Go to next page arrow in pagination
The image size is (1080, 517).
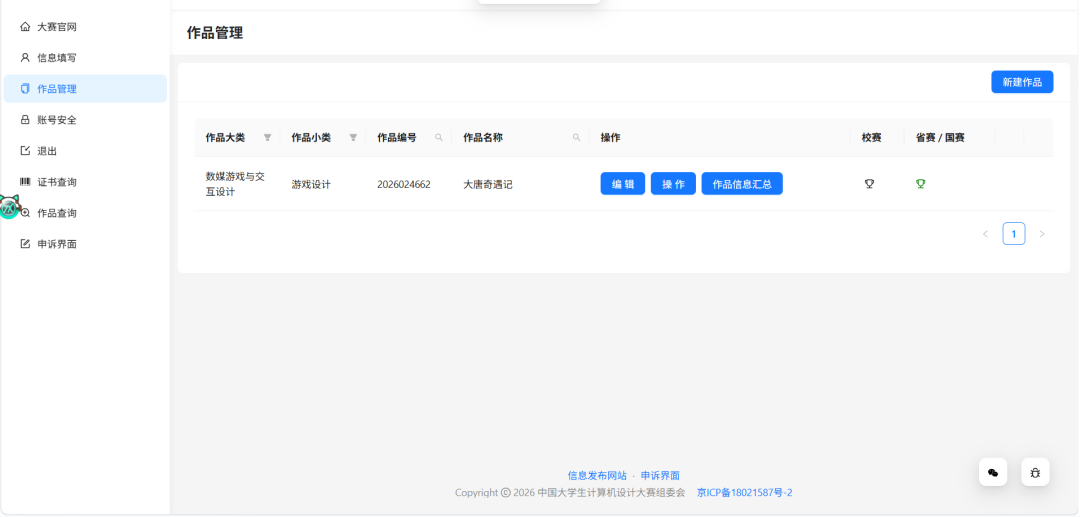[x=1042, y=234]
